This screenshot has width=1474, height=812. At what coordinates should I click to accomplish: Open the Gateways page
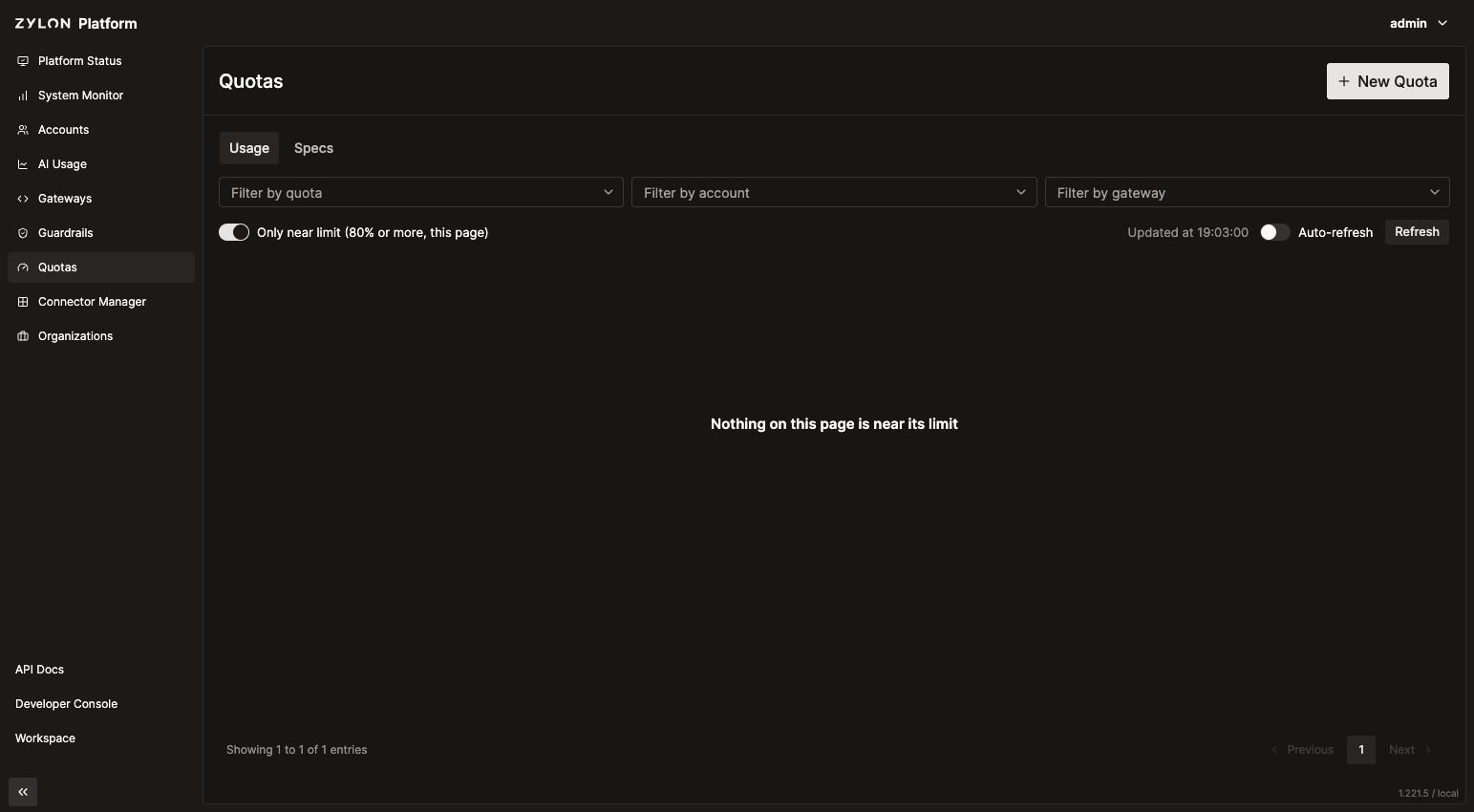coord(101,199)
